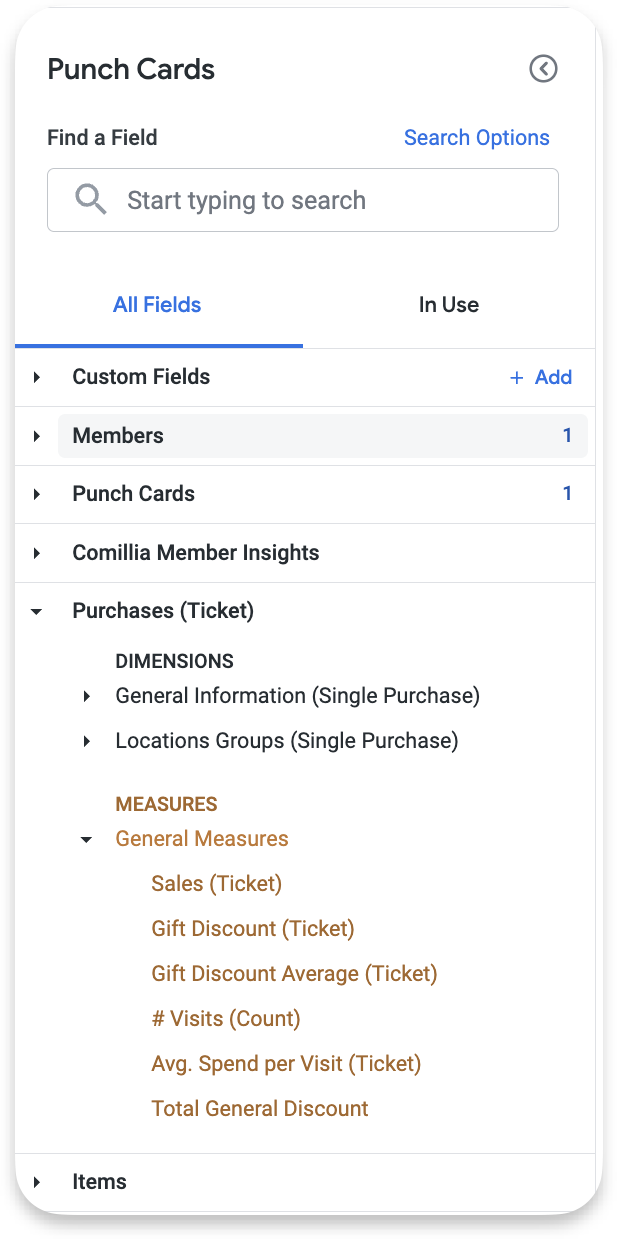
Task: Select the Sales (Ticket) measure
Action: [217, 884]
